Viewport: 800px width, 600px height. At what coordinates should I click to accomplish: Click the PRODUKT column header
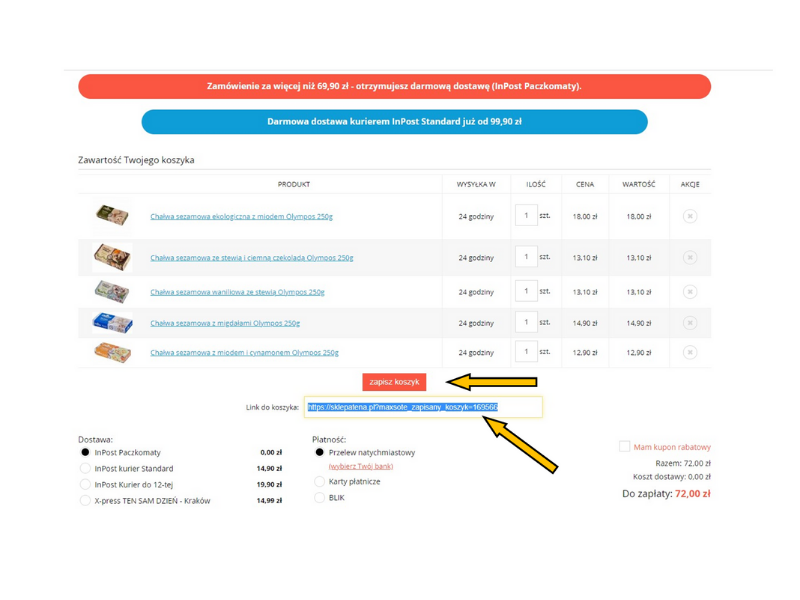[294, 184]
